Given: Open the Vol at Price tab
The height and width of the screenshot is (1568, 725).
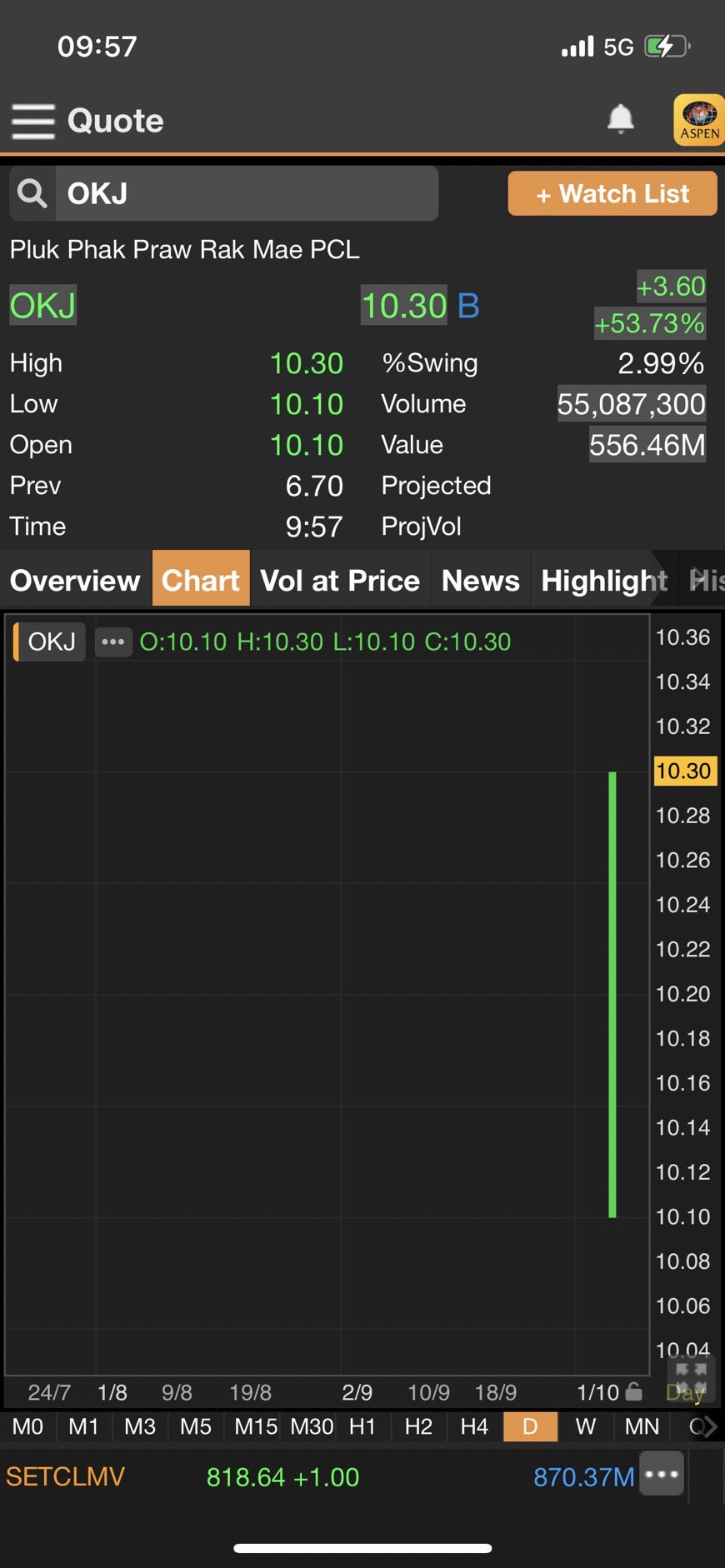Looking at the screenshot, I should point(340,580).
